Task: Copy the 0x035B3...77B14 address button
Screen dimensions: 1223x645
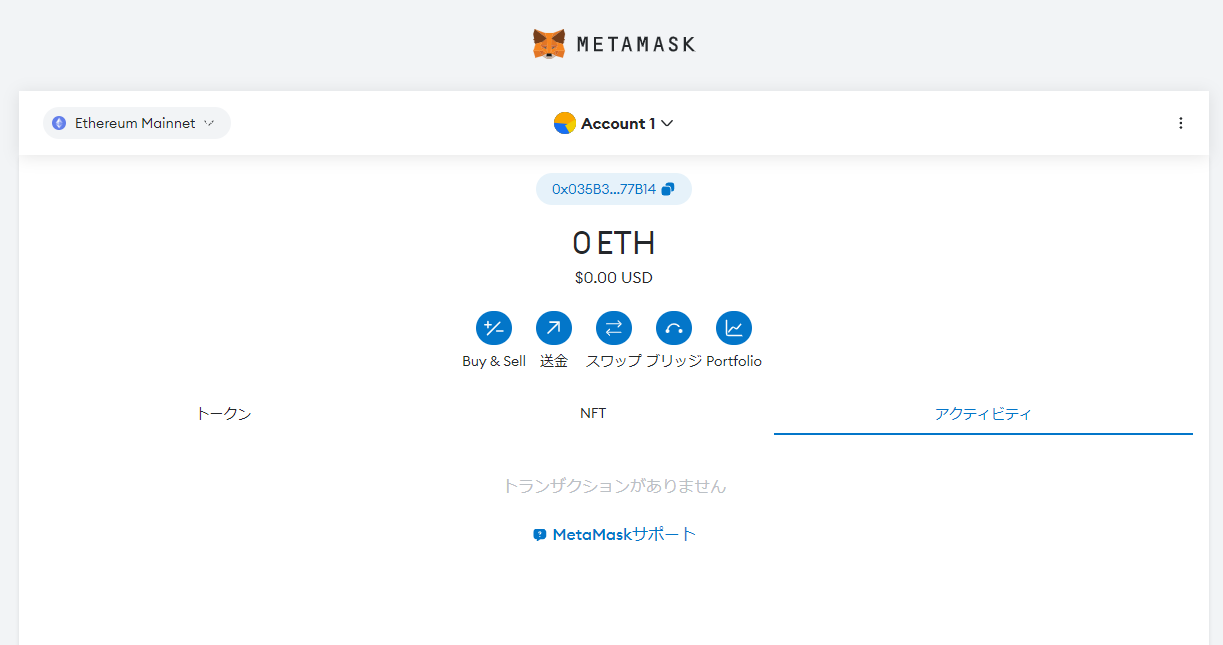Action: [614, 189]
